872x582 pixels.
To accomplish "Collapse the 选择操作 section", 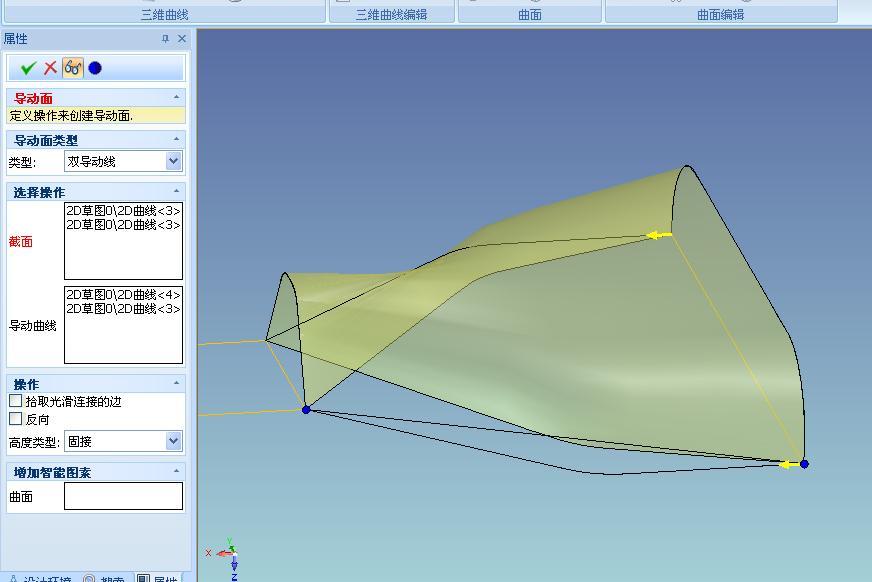I will point(177,191).
